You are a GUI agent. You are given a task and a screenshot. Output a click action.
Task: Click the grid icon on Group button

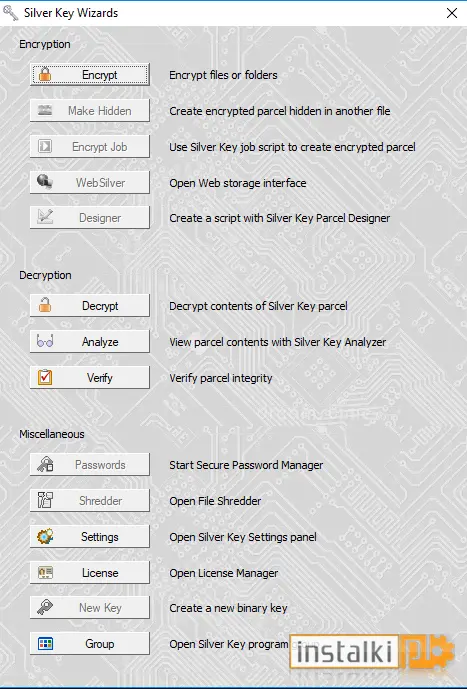(45, 644)
